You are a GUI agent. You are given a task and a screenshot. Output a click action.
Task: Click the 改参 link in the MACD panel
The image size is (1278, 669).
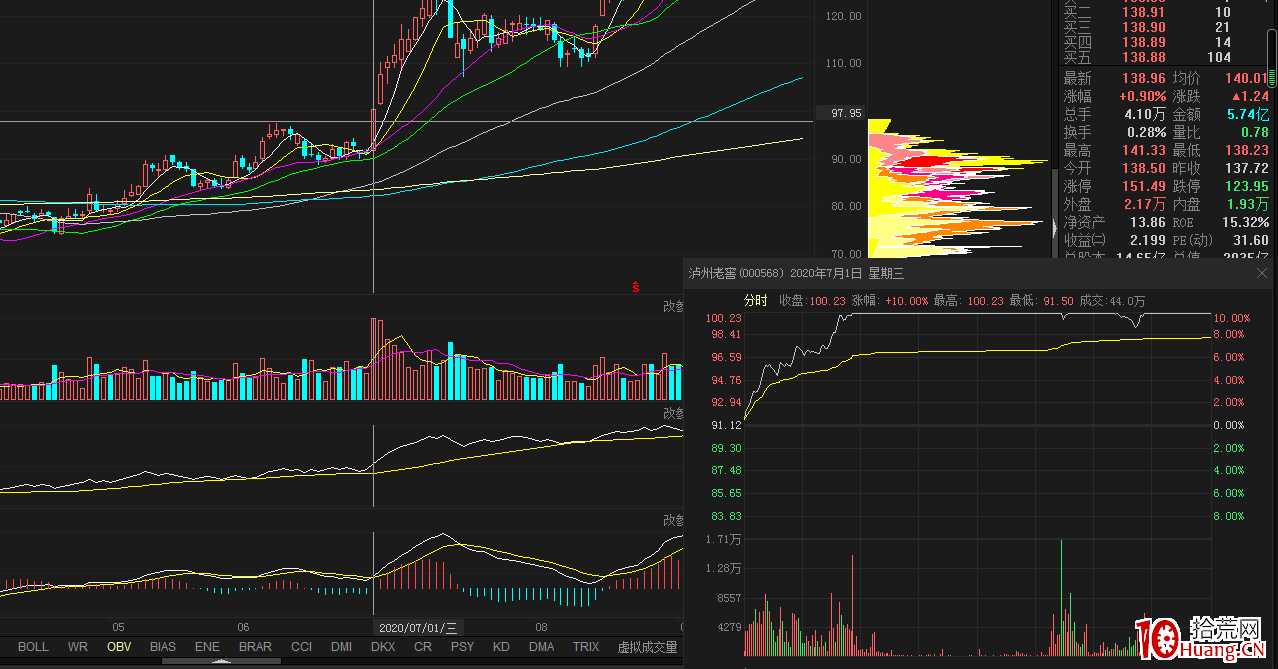(673, 520)
